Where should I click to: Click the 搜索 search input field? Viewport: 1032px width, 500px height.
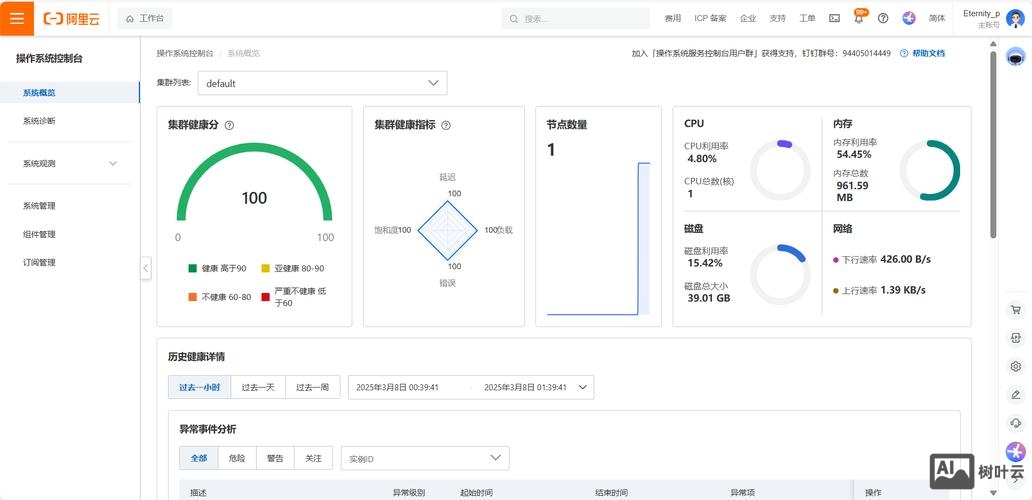click(x=576, y=18)
